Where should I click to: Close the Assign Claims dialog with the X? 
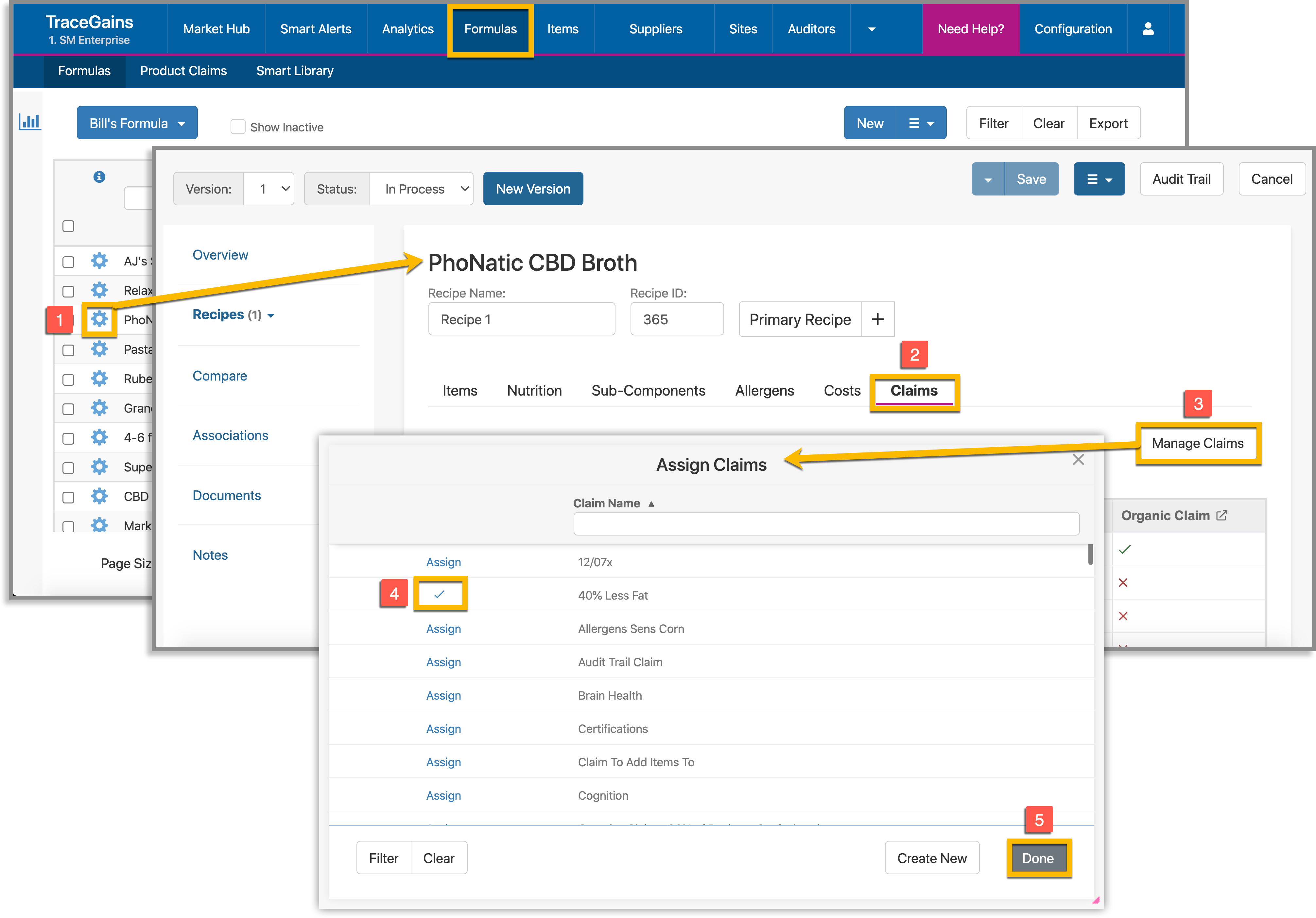pos(1078,459)
